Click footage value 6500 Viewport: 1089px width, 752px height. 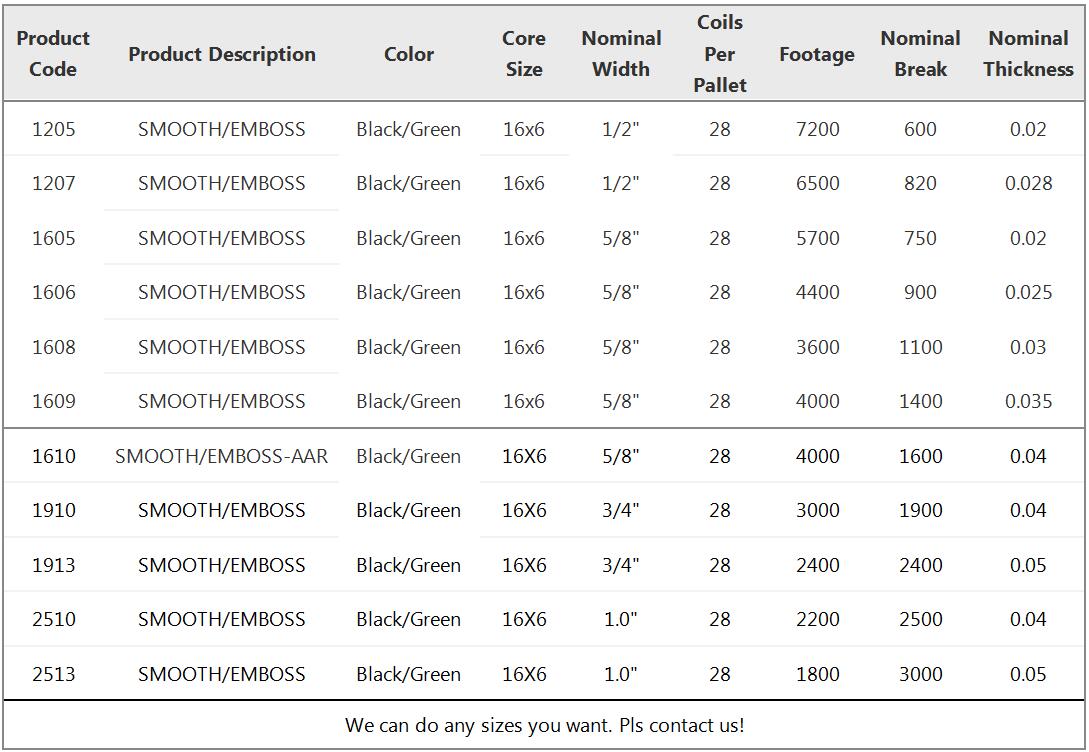tap(817, 183)
